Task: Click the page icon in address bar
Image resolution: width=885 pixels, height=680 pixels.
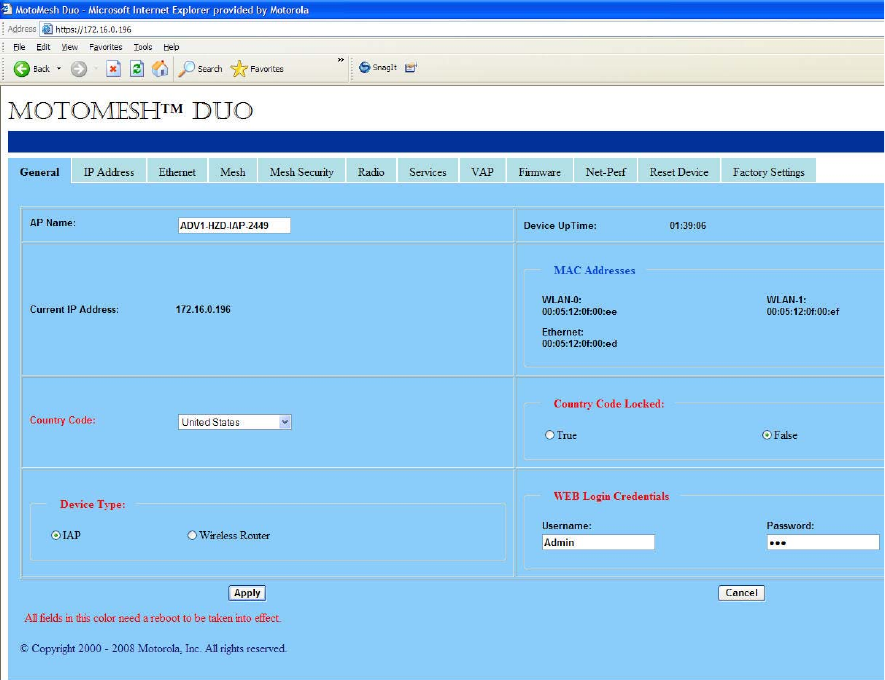Action: tap(47, 29)
